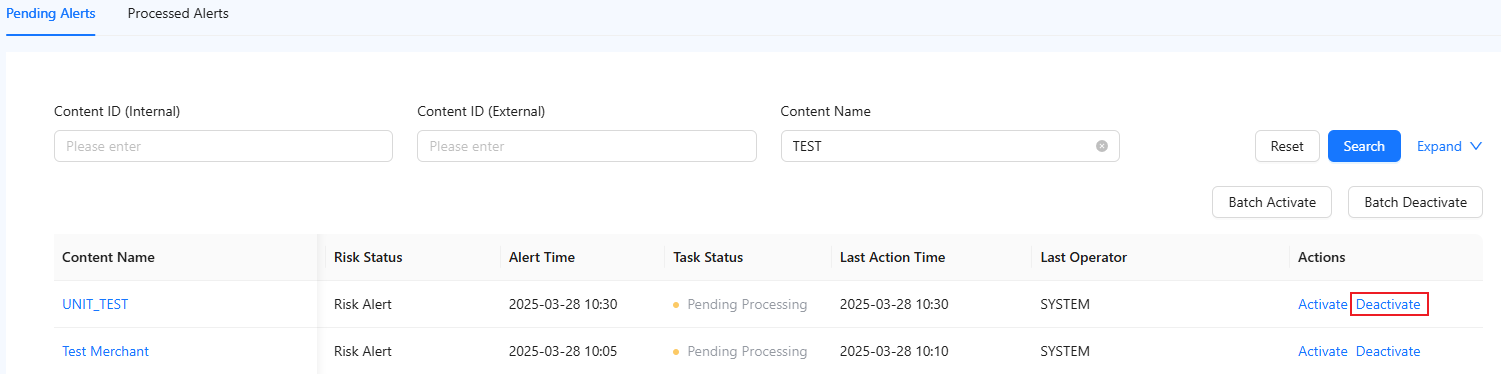Focus the Content ID (Internal) input
The height and width of the screenshot is (374, 1501).
click(223, 146)
